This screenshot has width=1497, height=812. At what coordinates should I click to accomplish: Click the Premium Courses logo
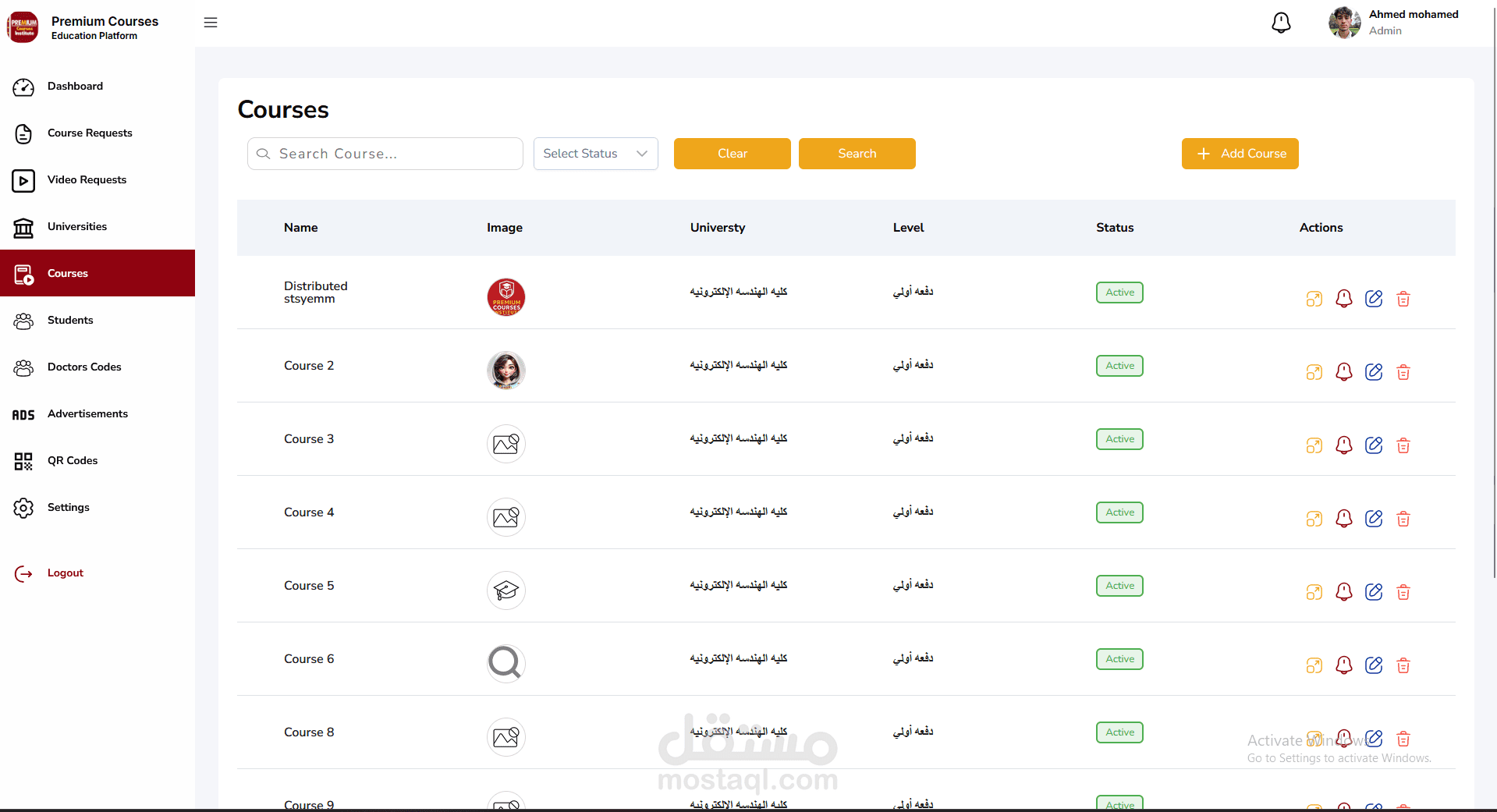(x=23, y=27)
